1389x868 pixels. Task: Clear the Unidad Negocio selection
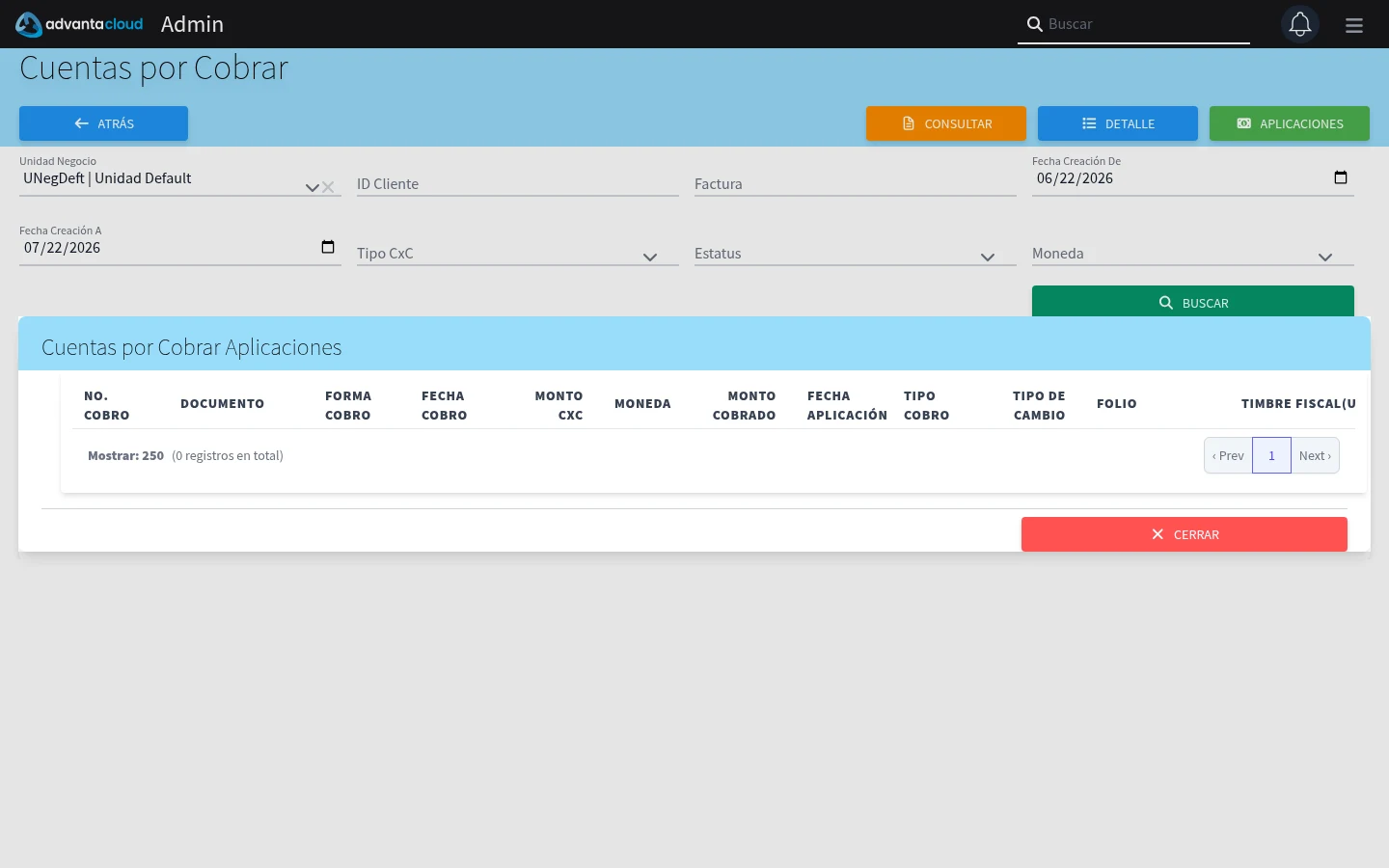pos(328,187)
